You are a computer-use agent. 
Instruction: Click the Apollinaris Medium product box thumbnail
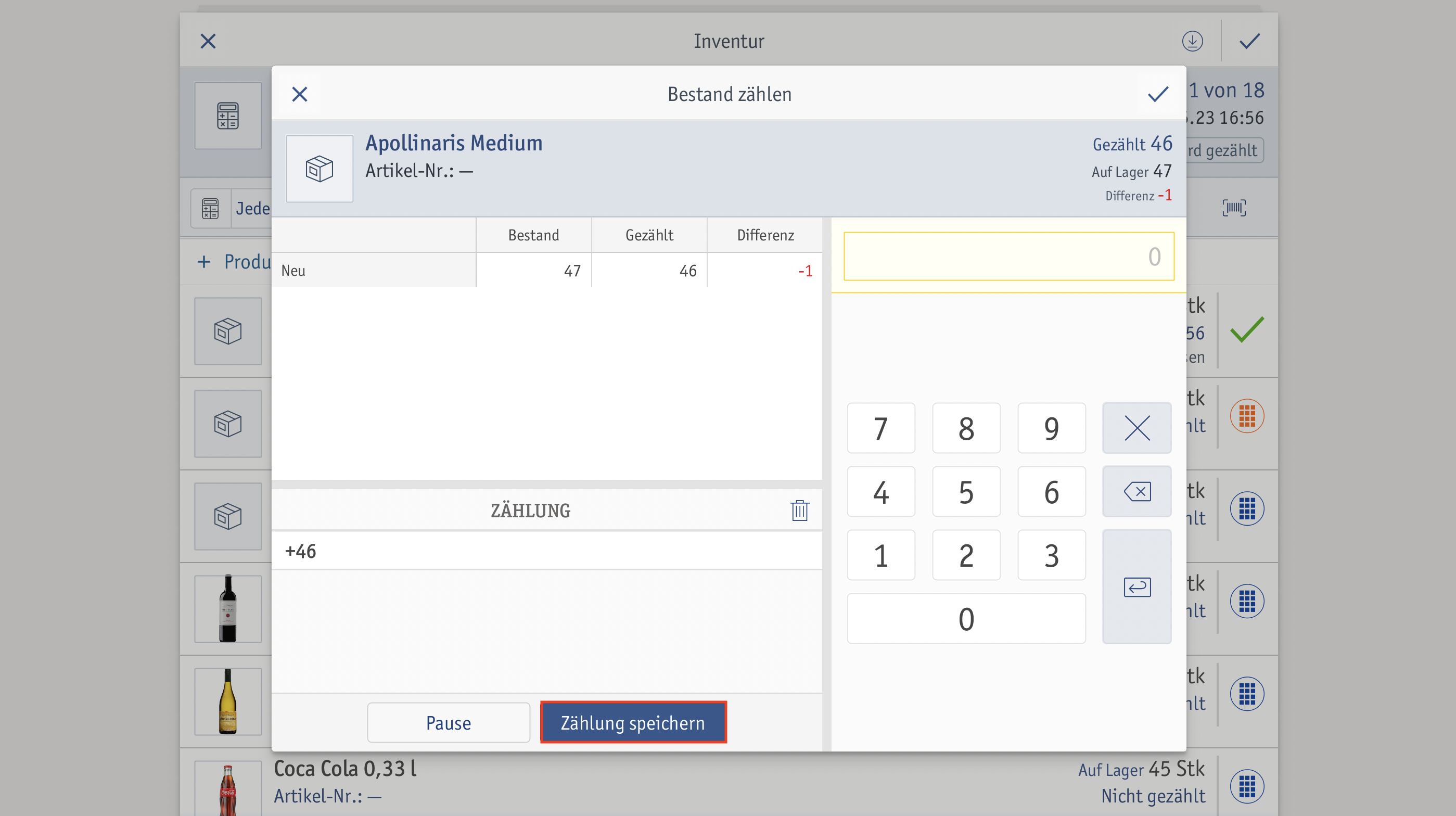click(x=320, y=169)
